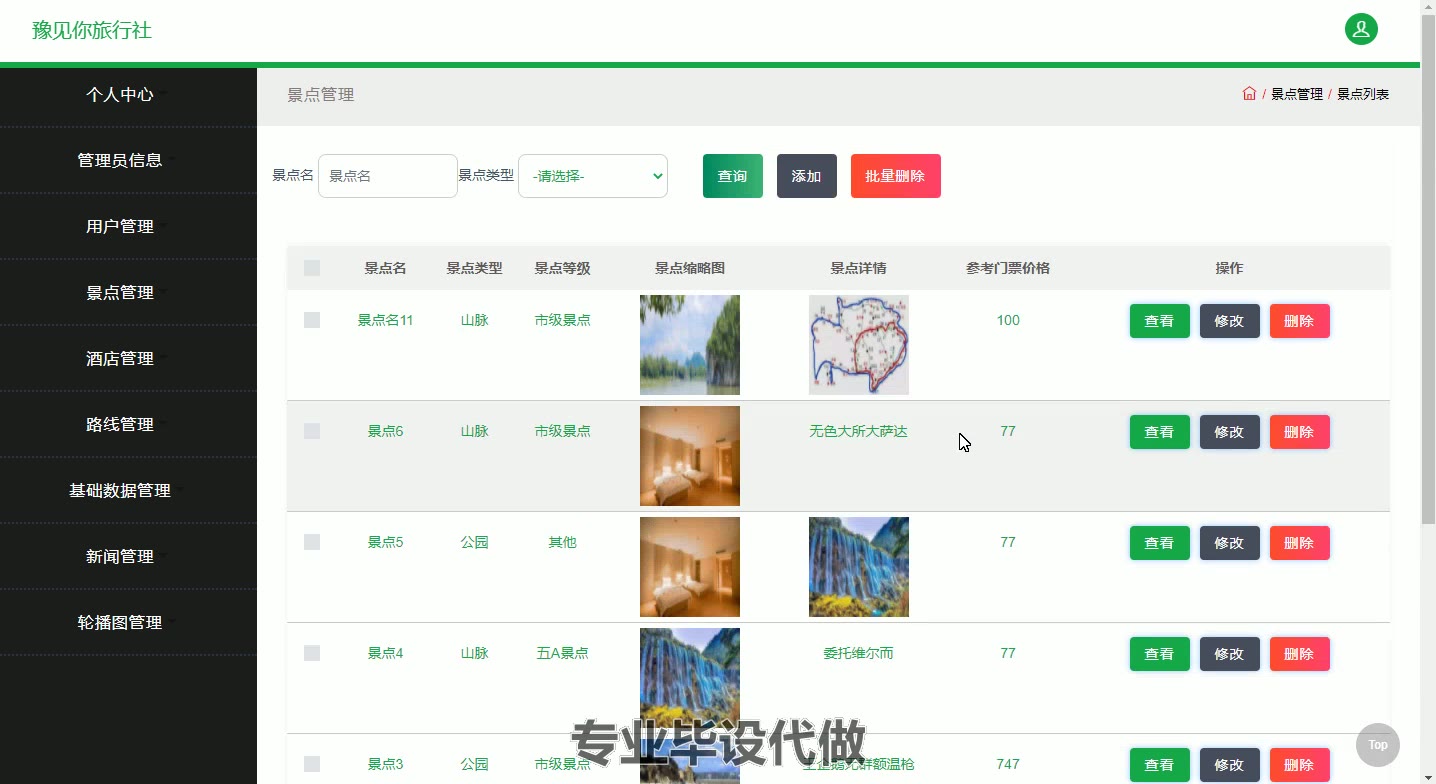Click the 参考门票价格 column header
Screen dimensions: 1436x784
pos(1008,268)
